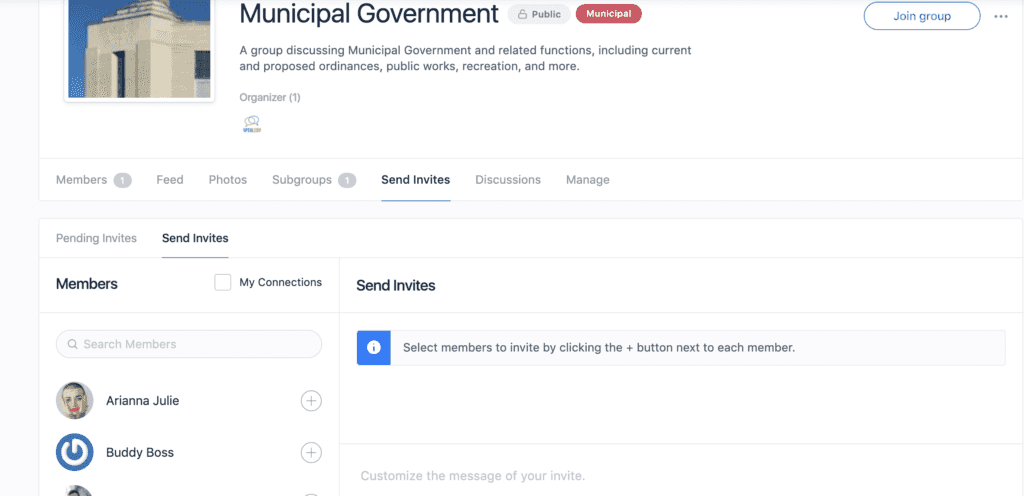Screen dimensions: 1024x496
Task: Switch to Pending Invites sub-tab
Action: (96, 238)
